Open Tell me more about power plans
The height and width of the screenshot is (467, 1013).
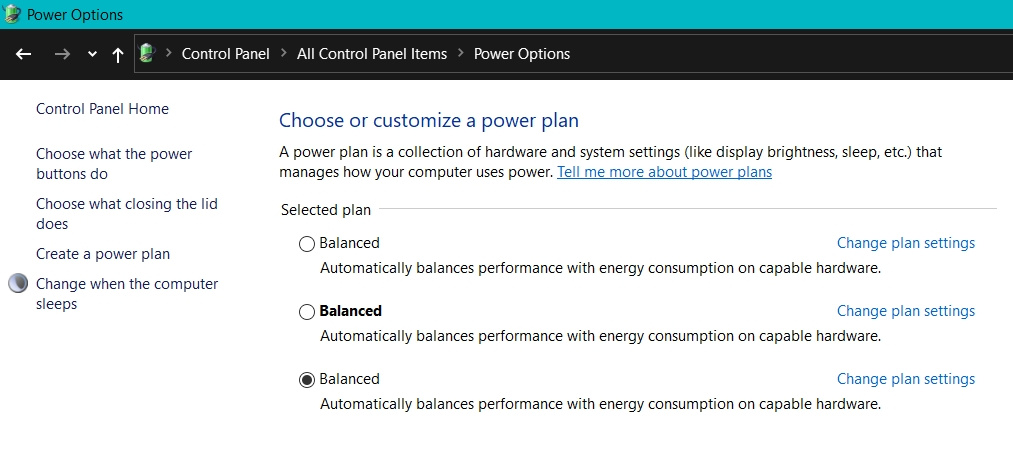pos(664,172)
